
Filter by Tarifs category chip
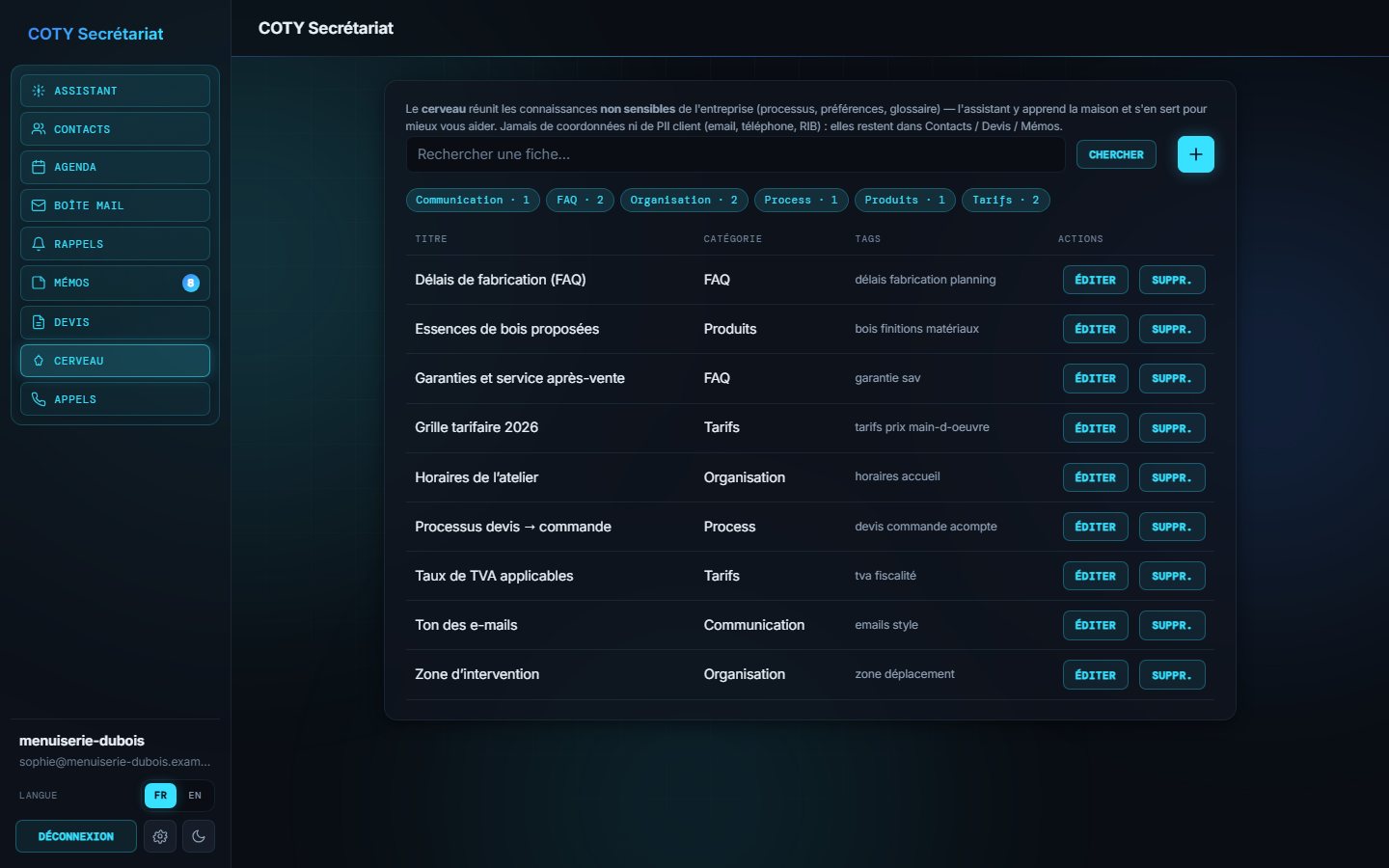click(1006, 200)
